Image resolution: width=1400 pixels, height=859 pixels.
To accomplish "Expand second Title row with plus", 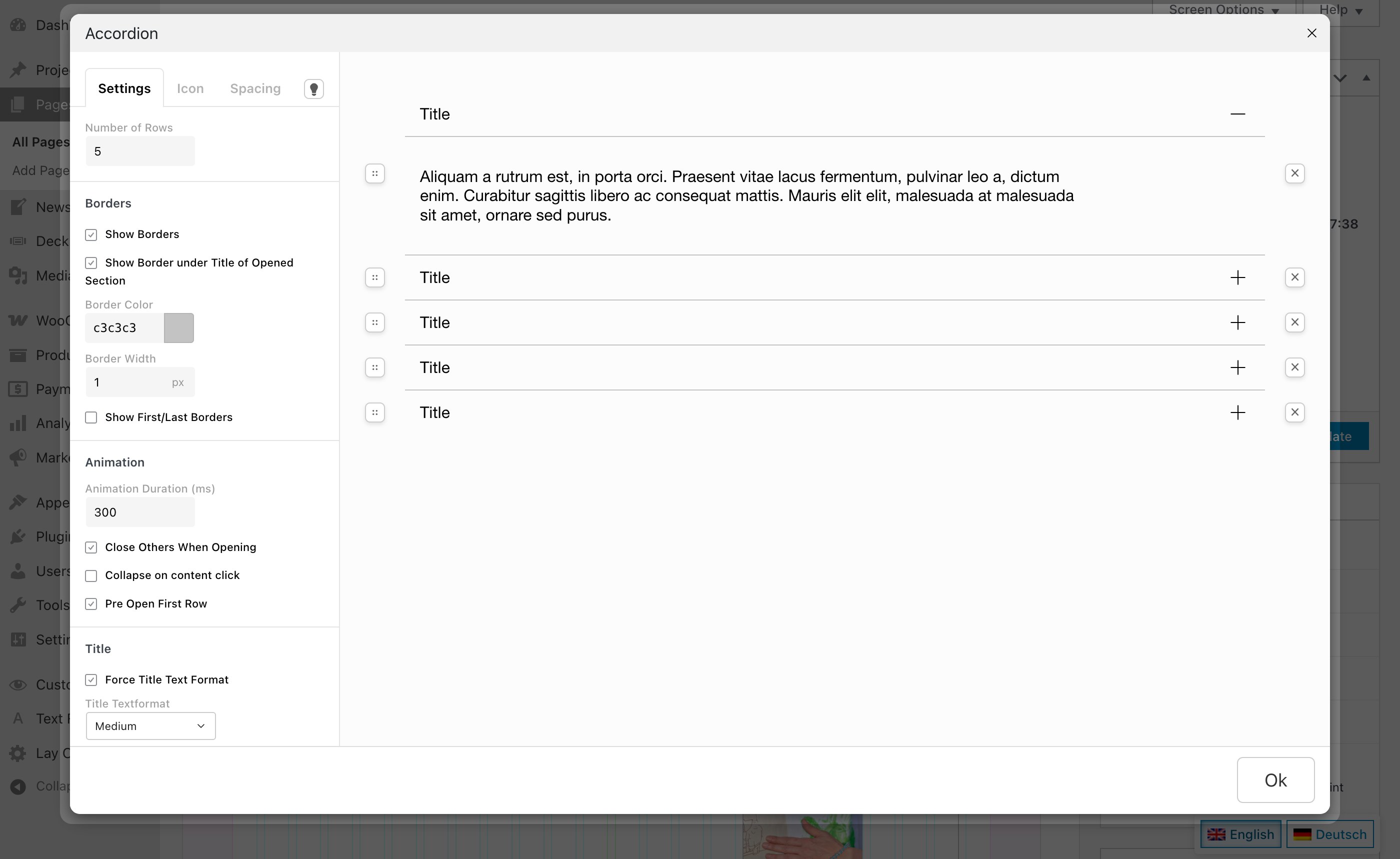I will [x=1237, y=277].
